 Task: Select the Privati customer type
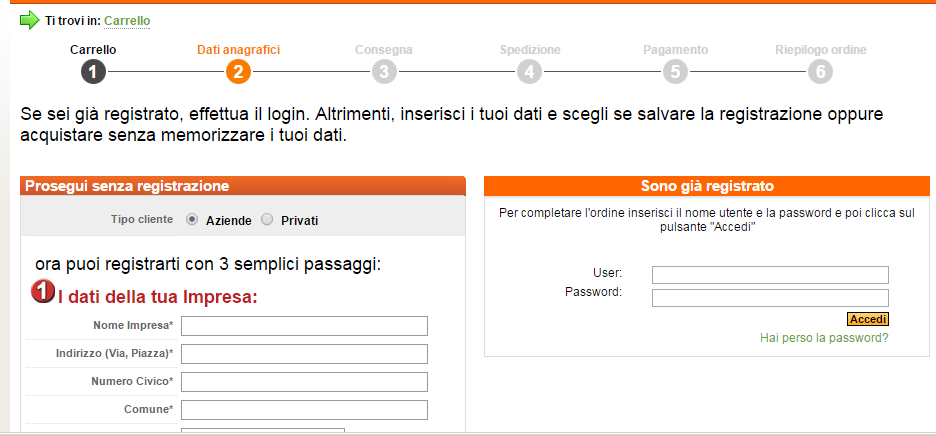pos(267,219)
